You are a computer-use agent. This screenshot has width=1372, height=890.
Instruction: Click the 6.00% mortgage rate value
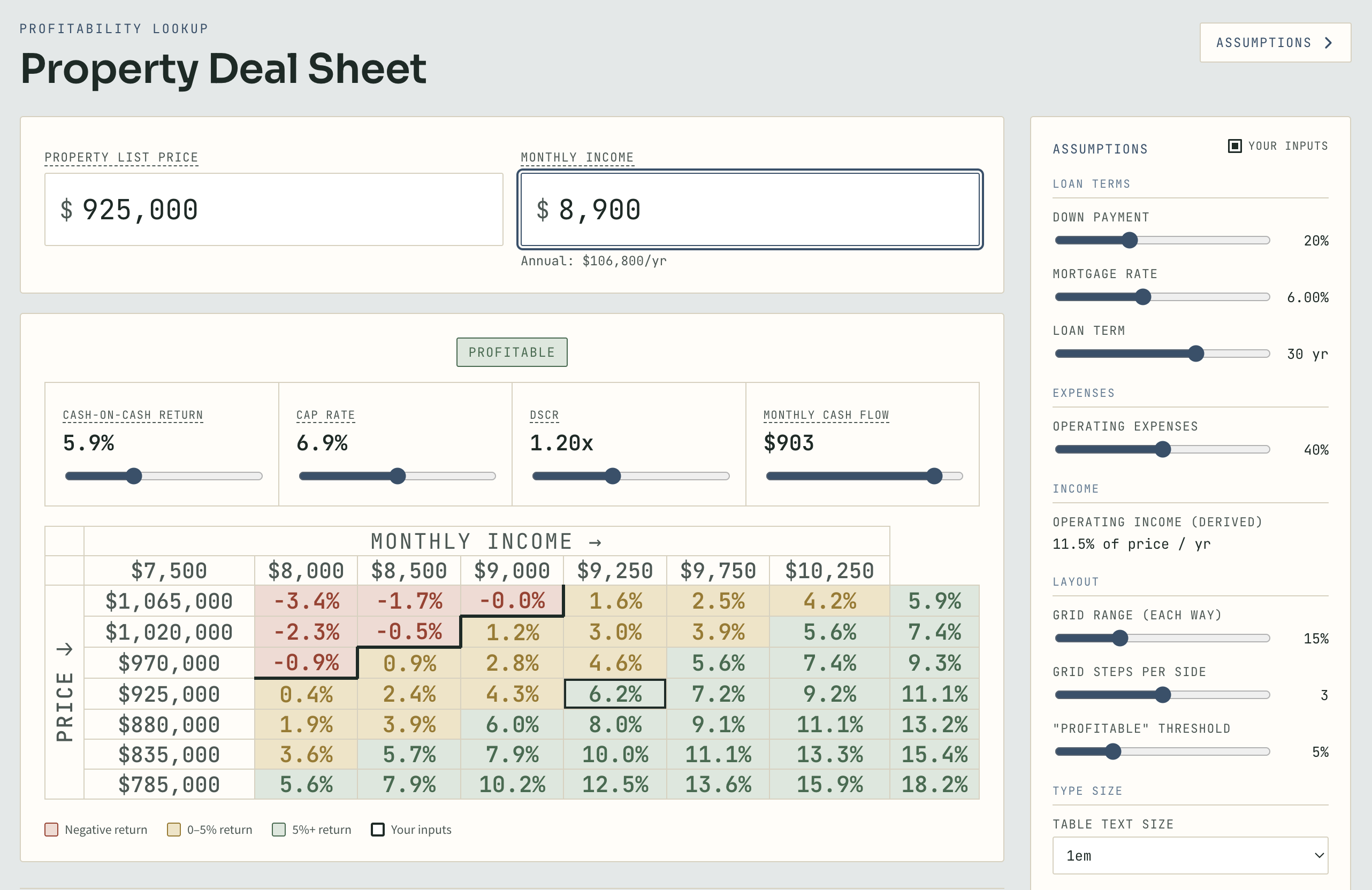point(1307,297)
